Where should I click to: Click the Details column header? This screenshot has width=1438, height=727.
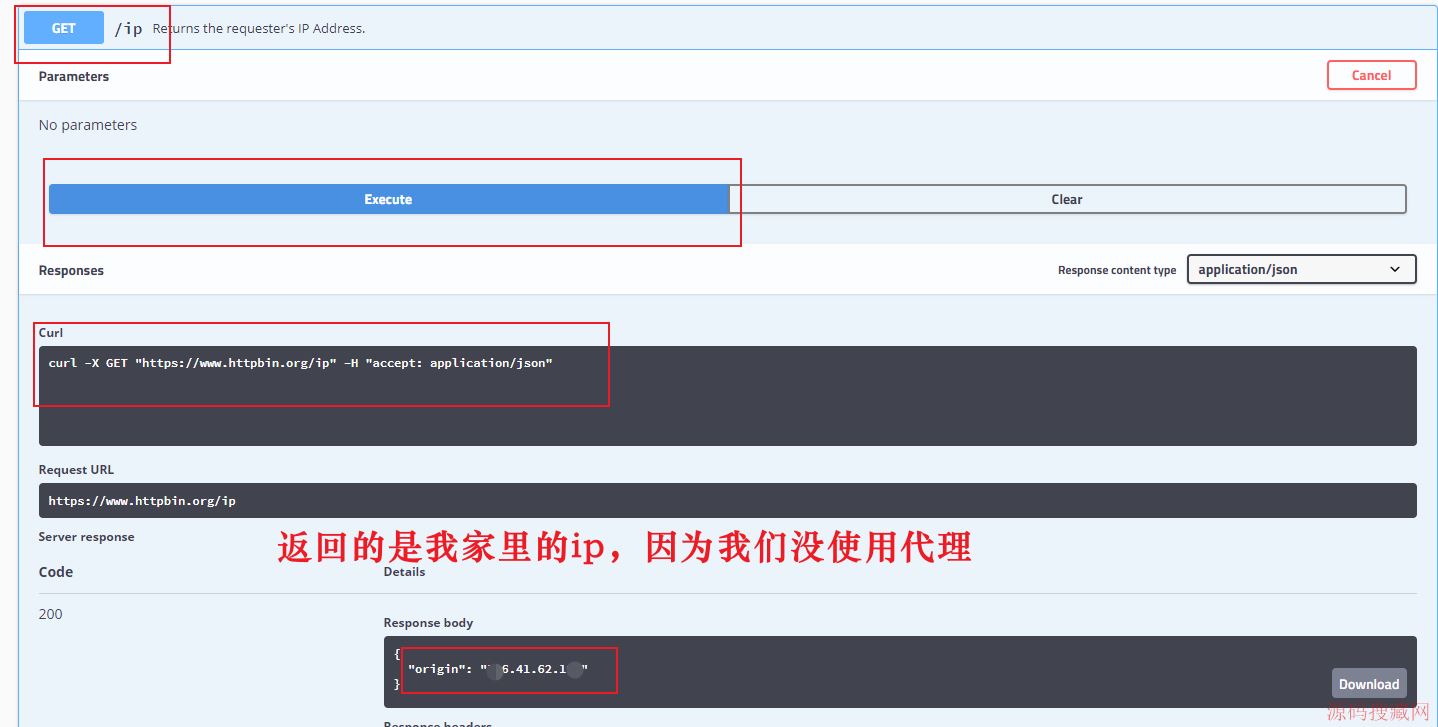coord(404,572)
